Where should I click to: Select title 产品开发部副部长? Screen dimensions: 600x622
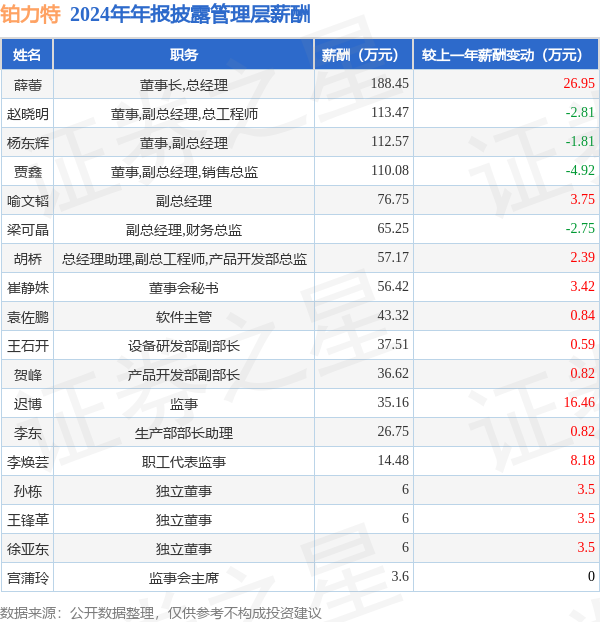(x=184, y=375)
